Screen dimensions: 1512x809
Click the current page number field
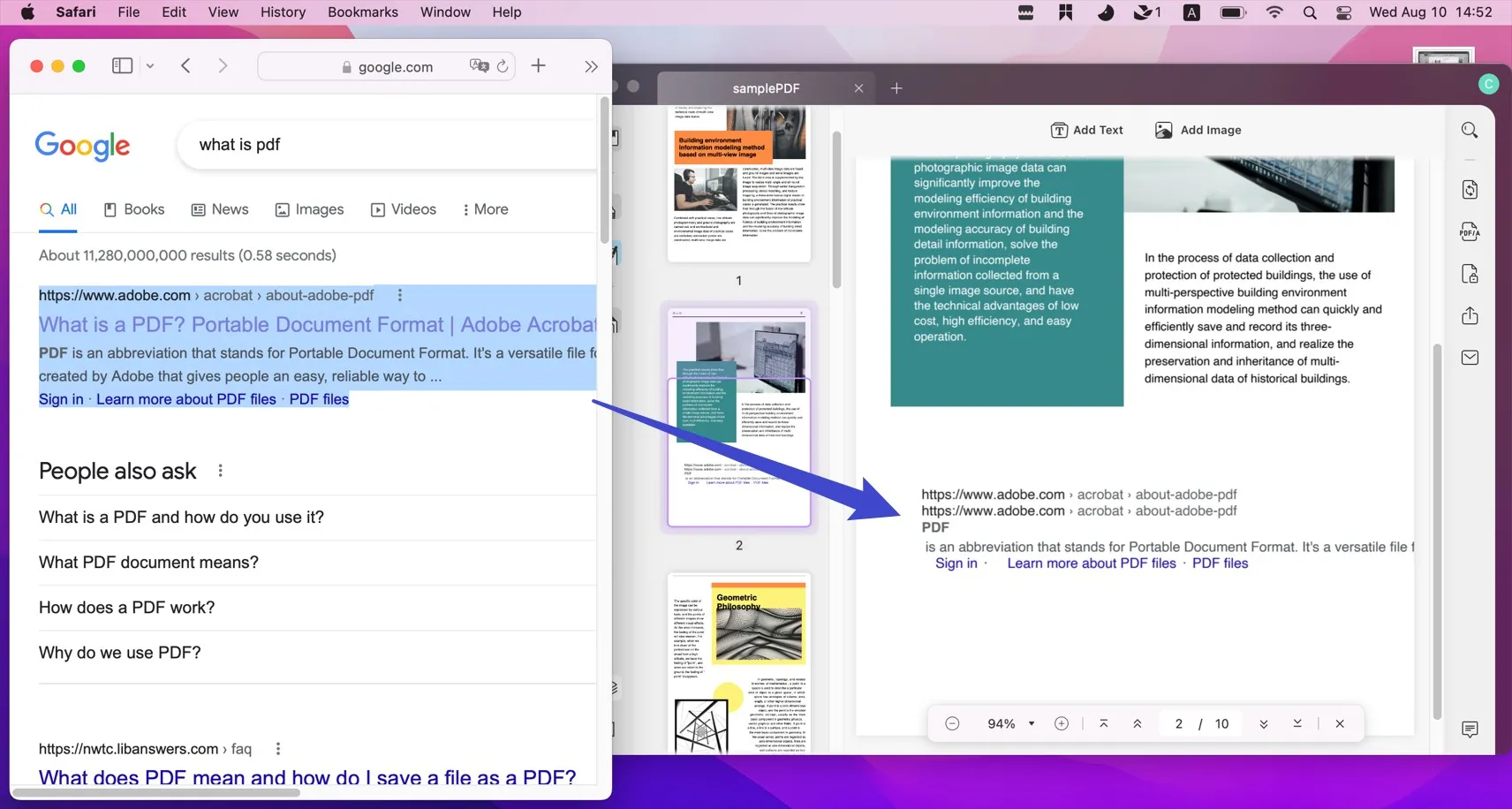1178,723
